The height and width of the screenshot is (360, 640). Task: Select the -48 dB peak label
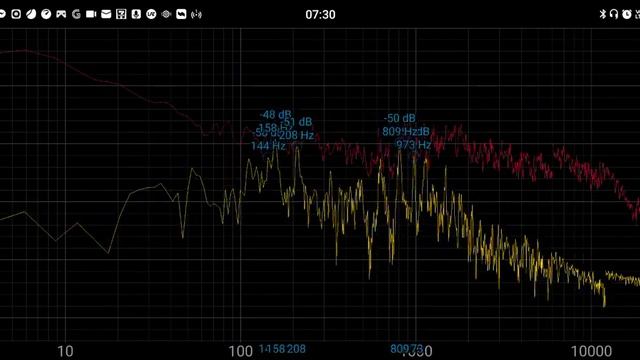276,115
